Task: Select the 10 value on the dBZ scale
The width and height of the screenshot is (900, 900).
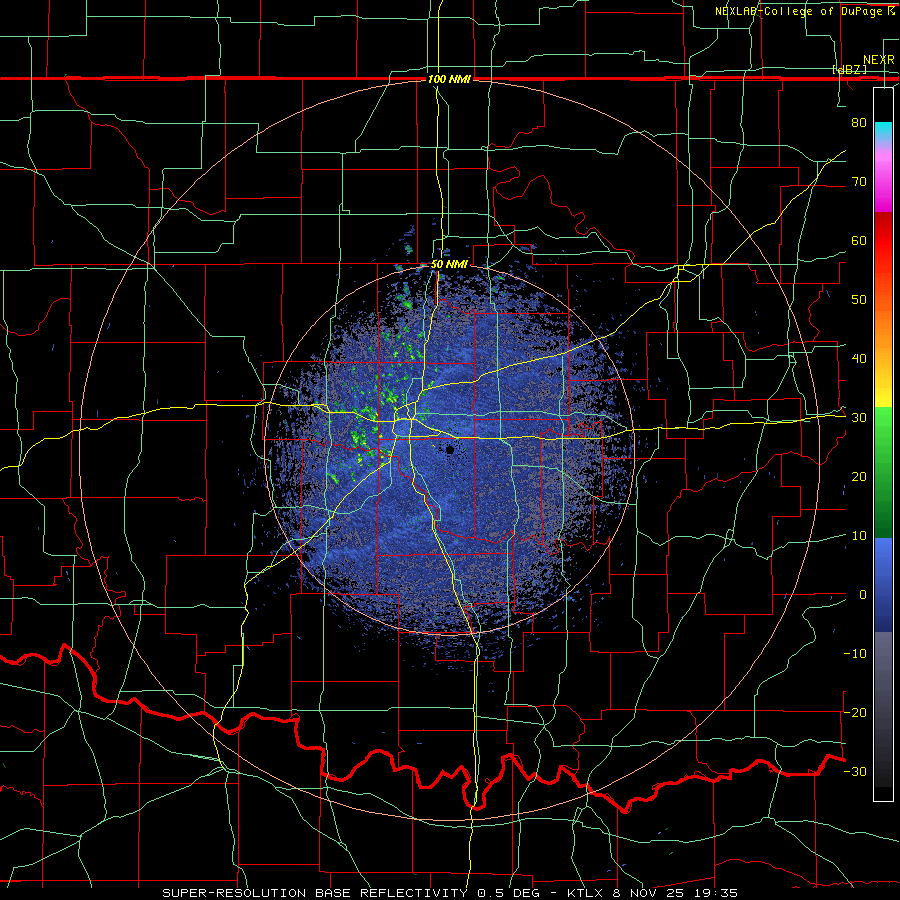Action: pyautogui.click(x=859, y=536)
